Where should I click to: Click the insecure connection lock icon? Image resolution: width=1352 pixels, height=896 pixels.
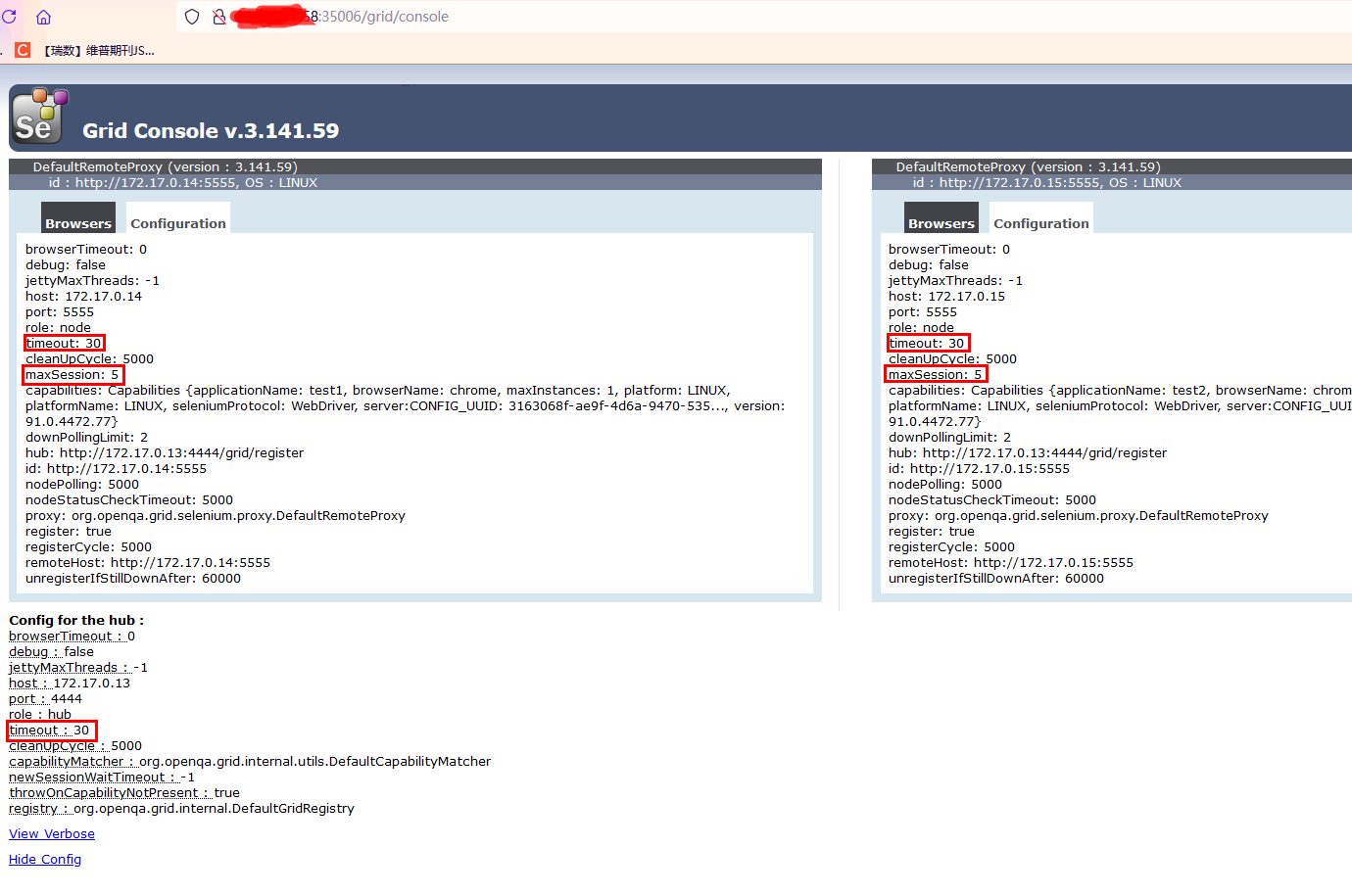click(x=219, y=17)
